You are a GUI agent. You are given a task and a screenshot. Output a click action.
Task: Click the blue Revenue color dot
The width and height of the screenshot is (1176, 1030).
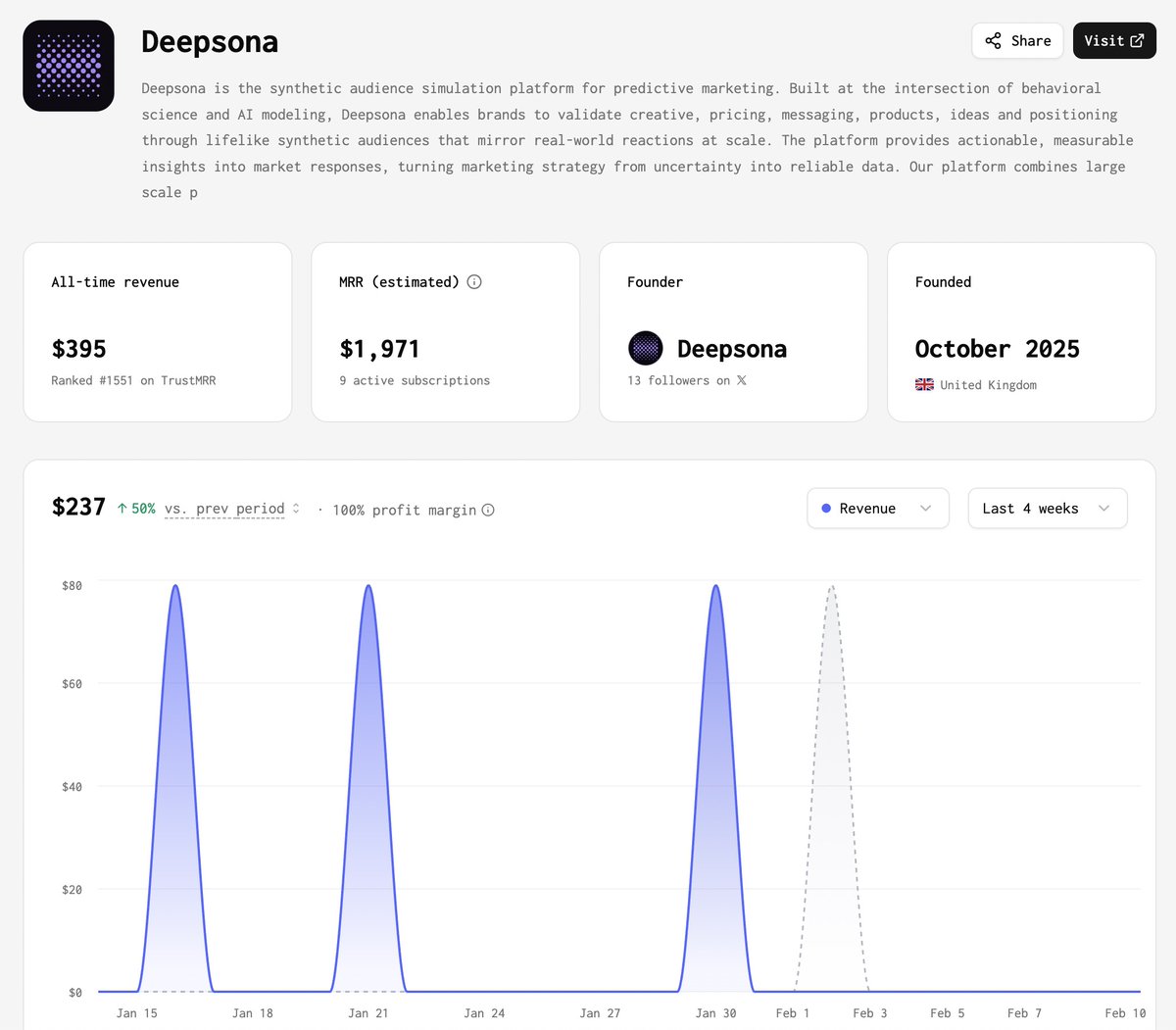(826, 509)
